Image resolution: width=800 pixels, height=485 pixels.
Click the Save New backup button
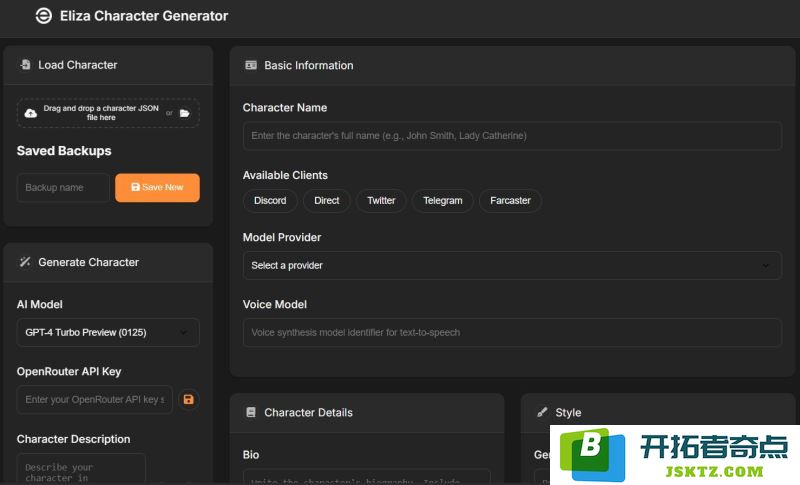(x=157, y=188)
